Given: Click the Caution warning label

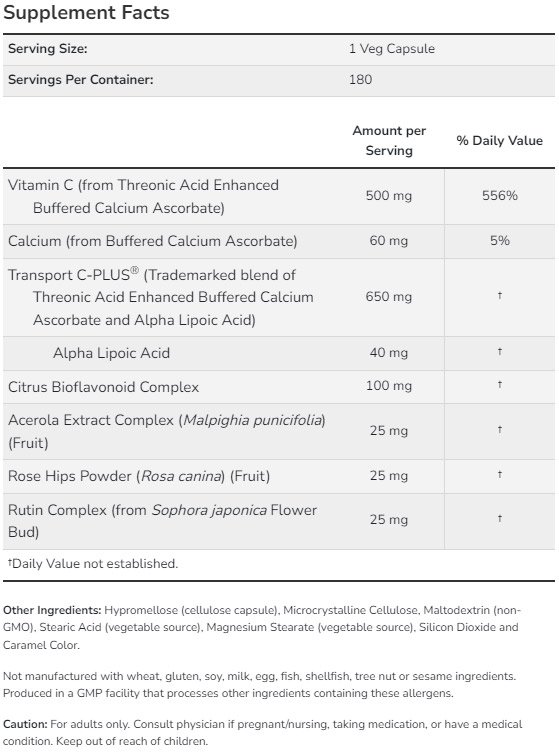Looking at the screenshot, I should 25,724.
